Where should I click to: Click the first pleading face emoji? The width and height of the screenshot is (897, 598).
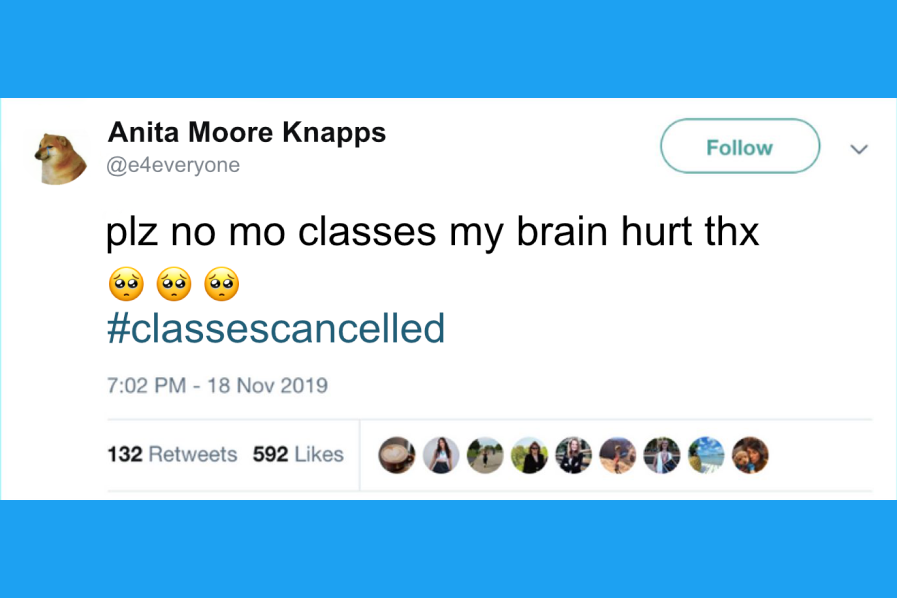coord(125,286)
